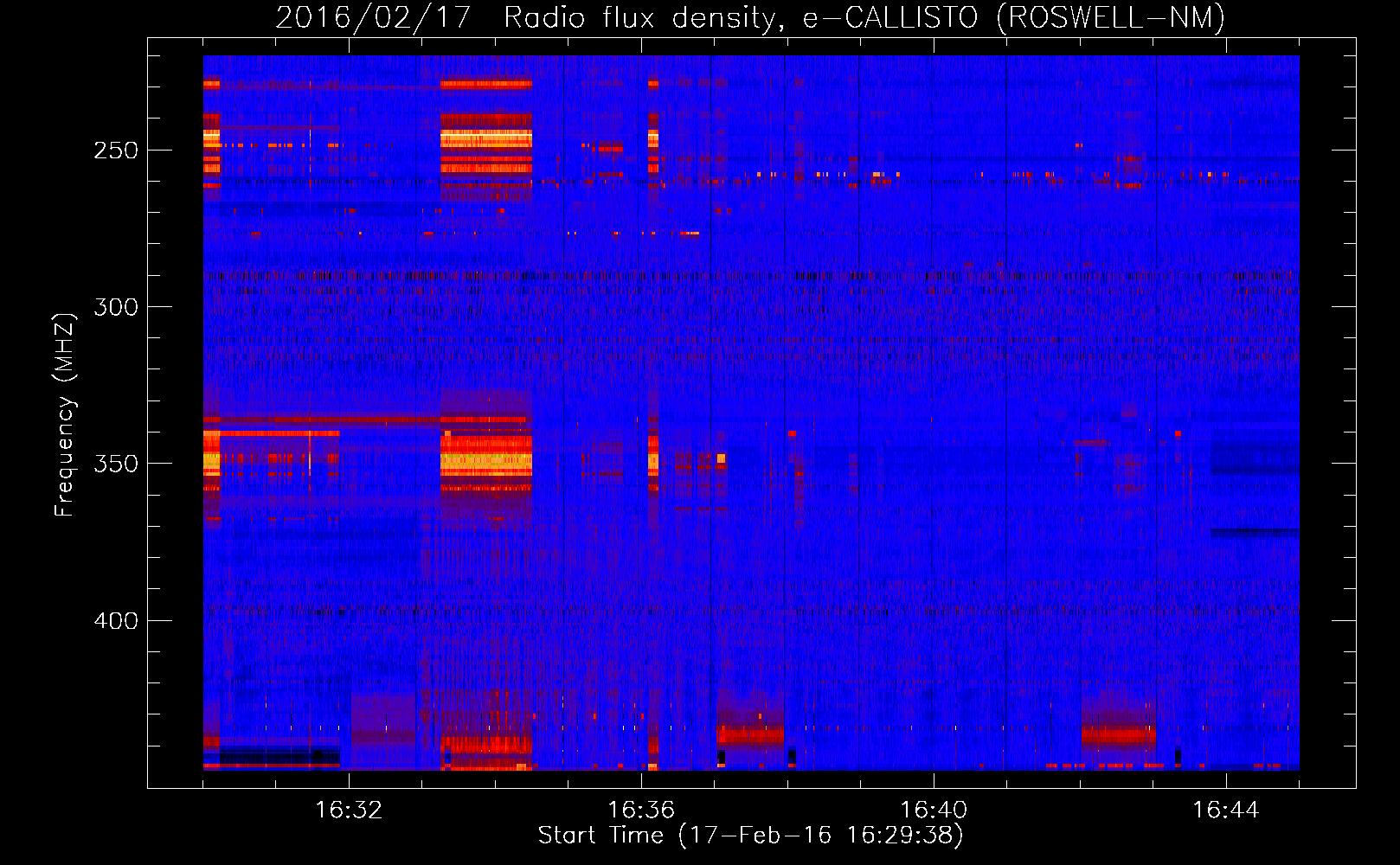Screen dimensions: 1400x865
Task: Select the 350 frequency tick label
Action: tap(116, 464)
